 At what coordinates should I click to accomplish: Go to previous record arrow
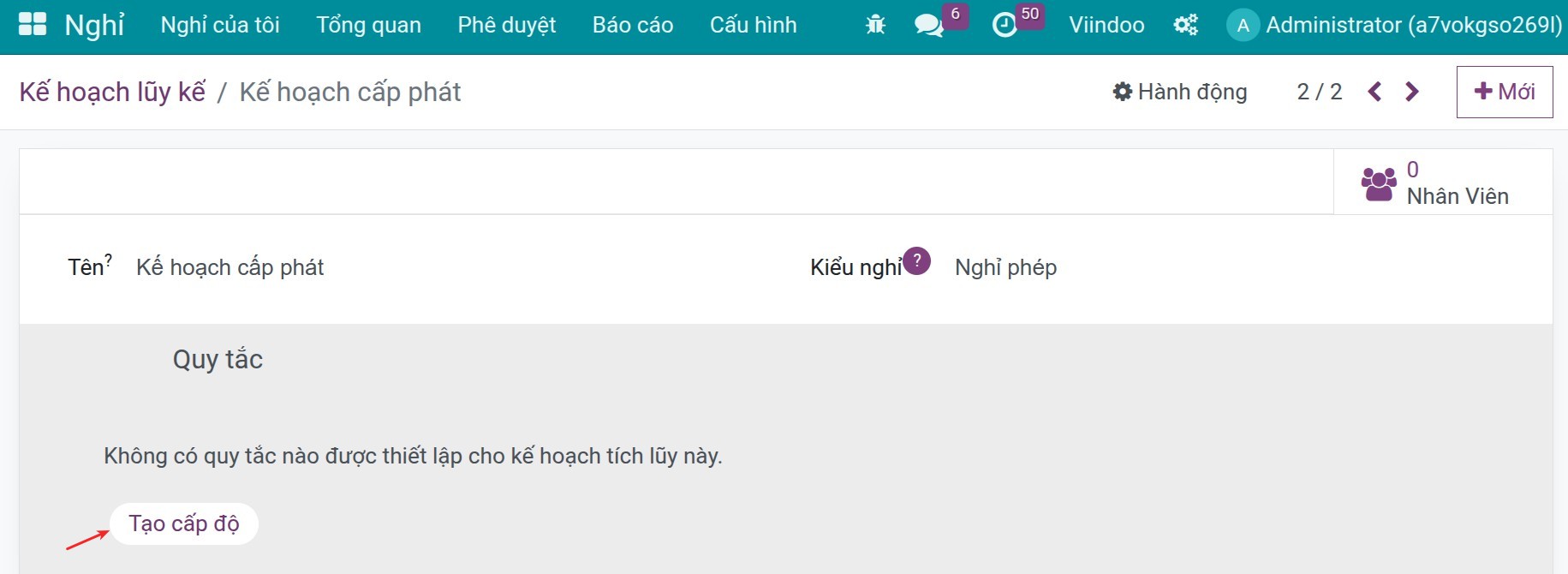(x=1374, y=92)
